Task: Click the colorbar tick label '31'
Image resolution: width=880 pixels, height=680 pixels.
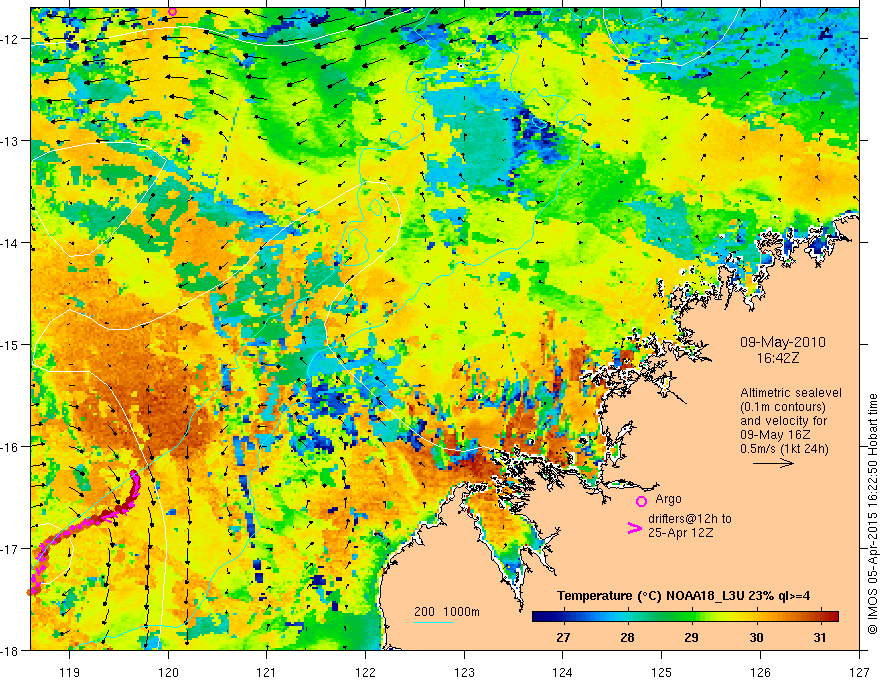Action: click(820, 637)
